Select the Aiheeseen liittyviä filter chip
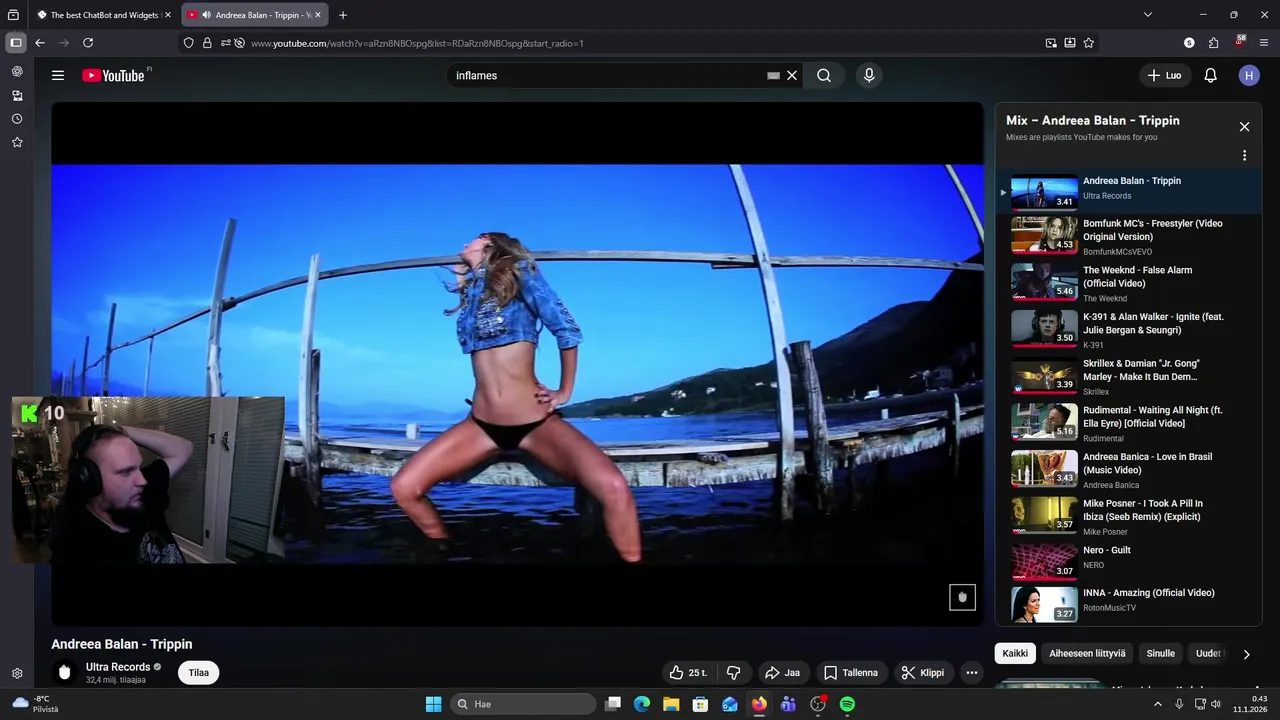 [1087, 653]
